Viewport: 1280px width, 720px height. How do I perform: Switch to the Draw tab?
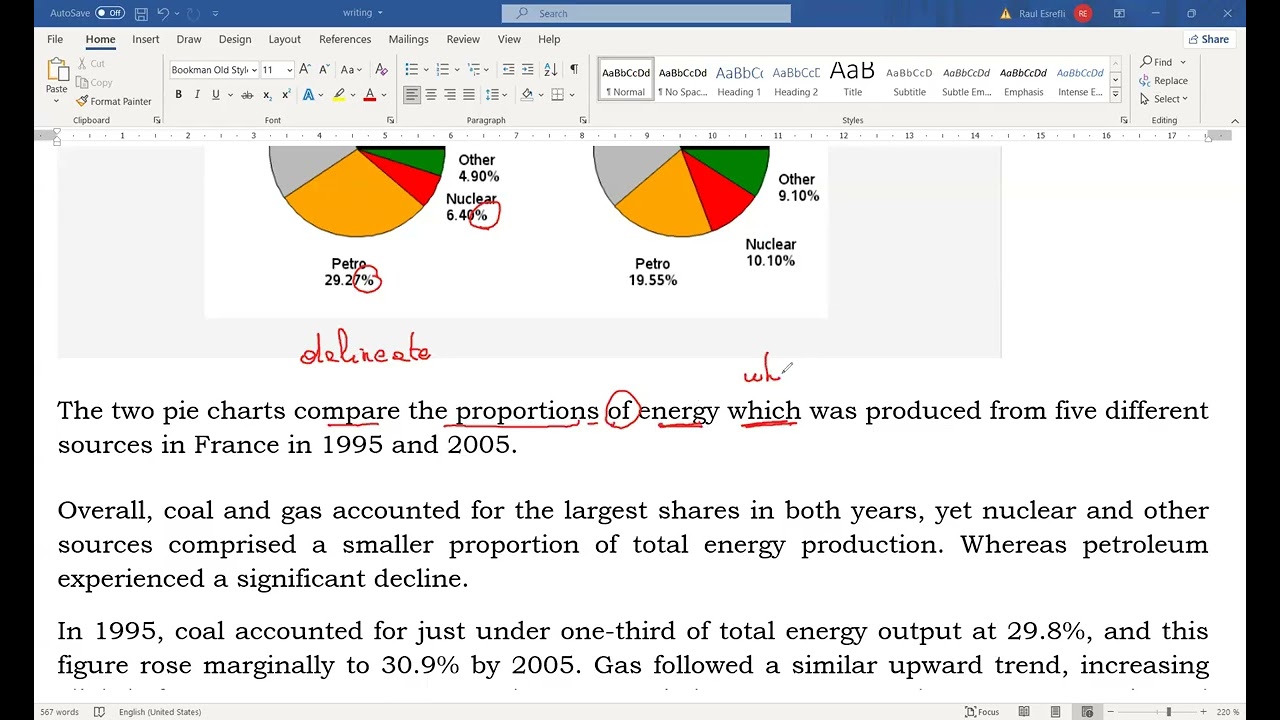189,39
